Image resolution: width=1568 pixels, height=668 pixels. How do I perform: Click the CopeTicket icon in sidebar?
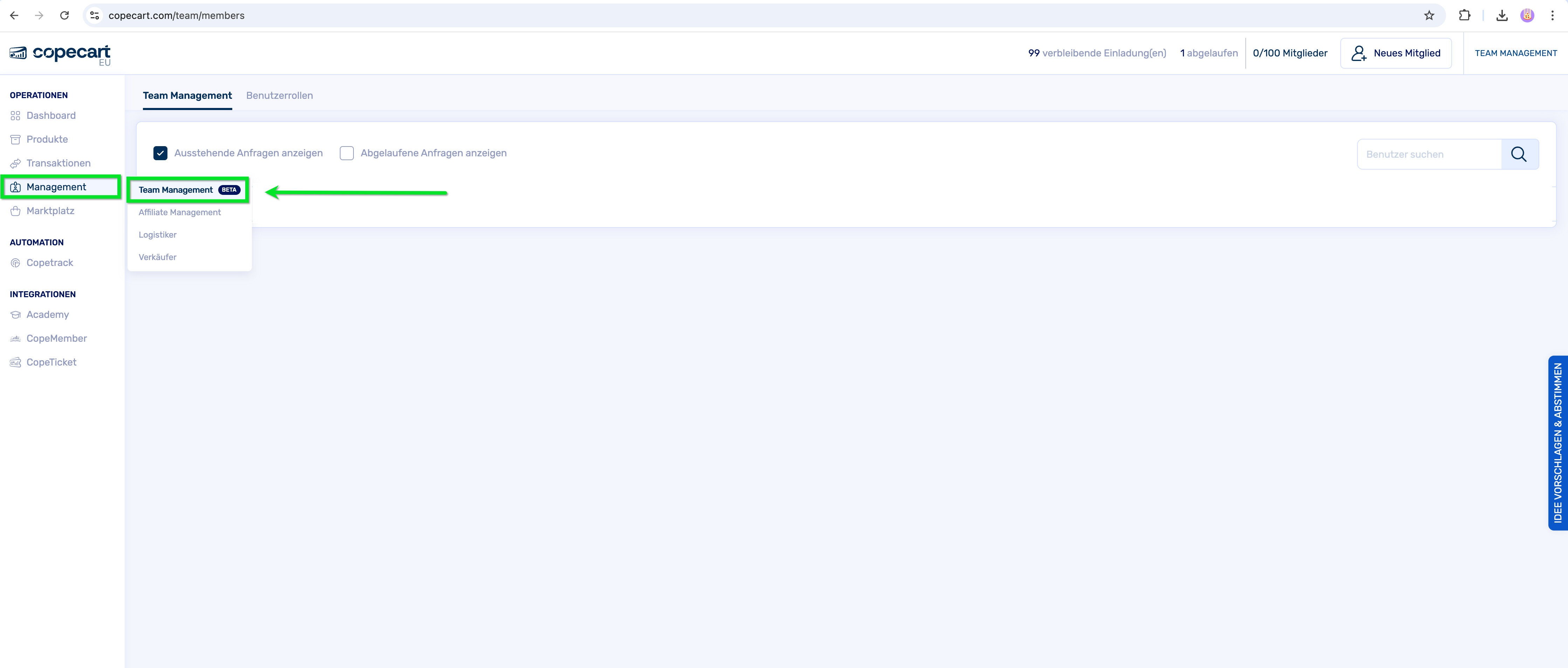click(15, 362)
